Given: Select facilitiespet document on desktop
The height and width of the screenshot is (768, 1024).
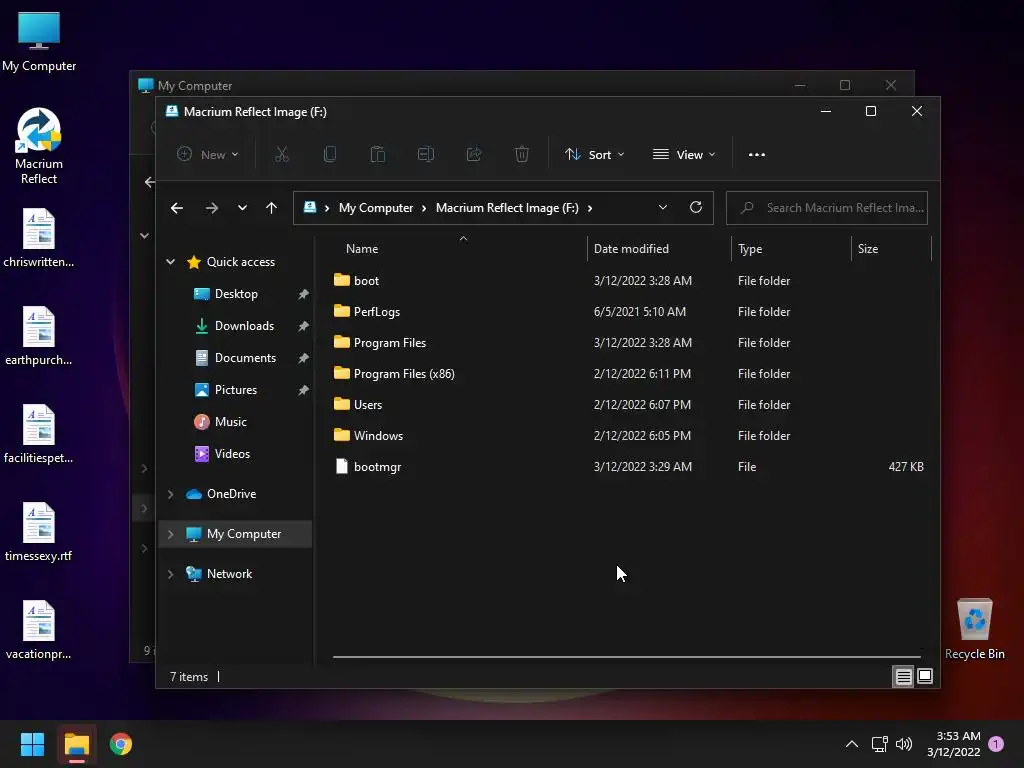Looking at the screenshot, I should 39,434.
